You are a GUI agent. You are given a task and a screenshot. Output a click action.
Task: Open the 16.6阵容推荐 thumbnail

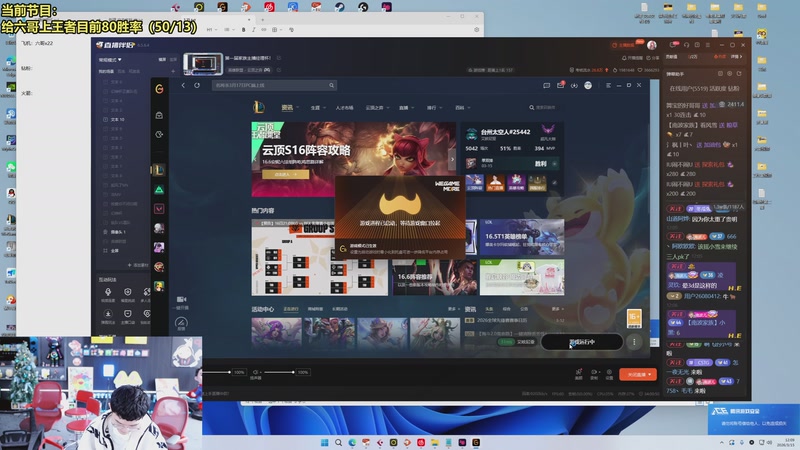click(x=434, y=277)
